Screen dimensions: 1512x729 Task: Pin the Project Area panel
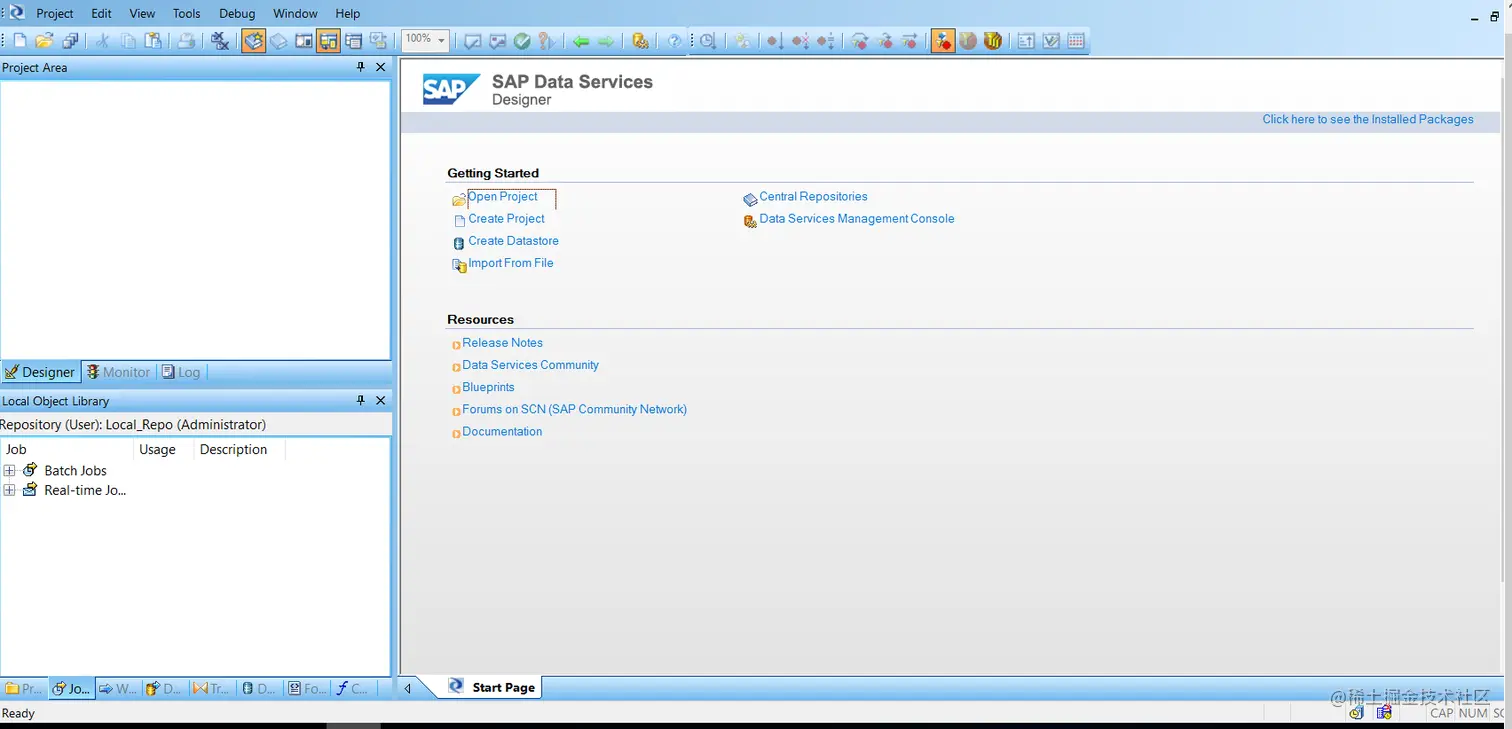coord(361,67)
